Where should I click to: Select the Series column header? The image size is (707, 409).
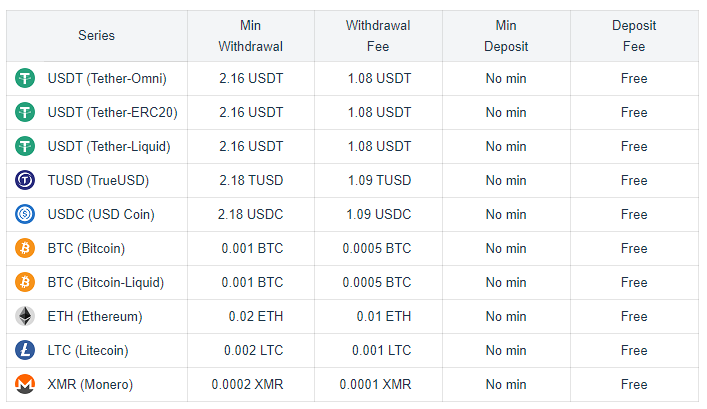96,36
